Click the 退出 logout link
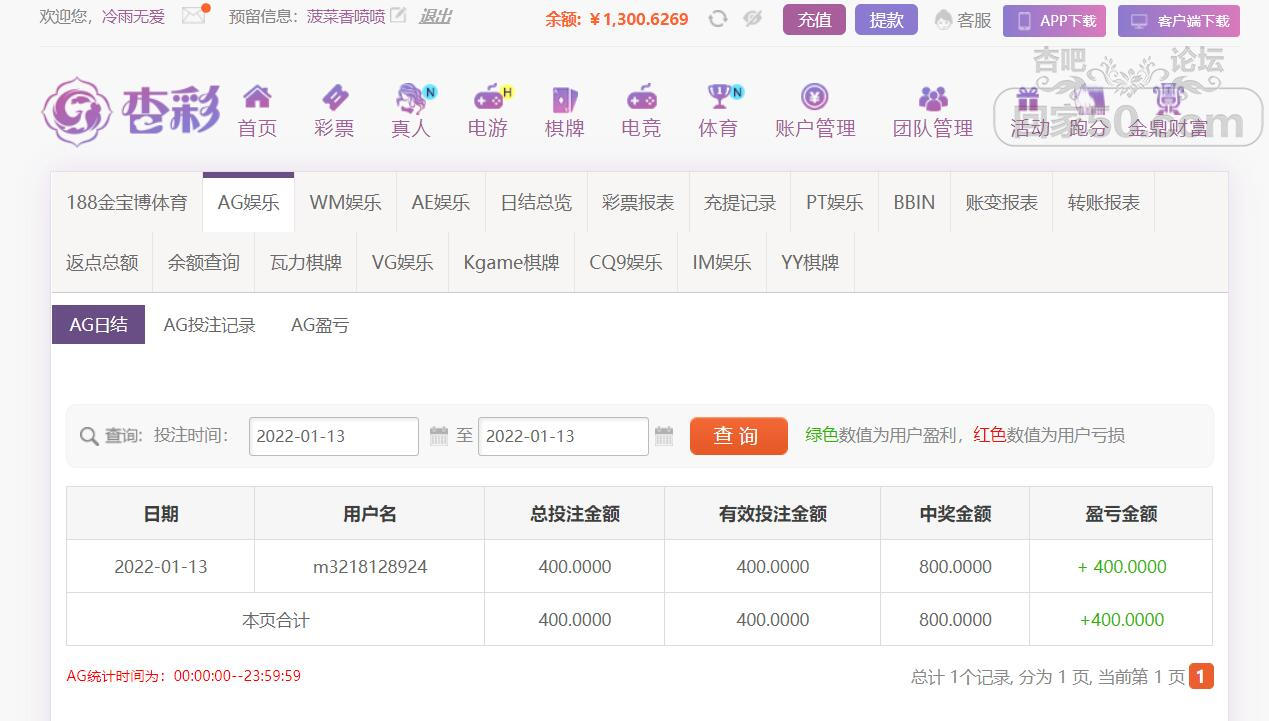The height and width of the screenshot is (721, 1269). [435, 17]
